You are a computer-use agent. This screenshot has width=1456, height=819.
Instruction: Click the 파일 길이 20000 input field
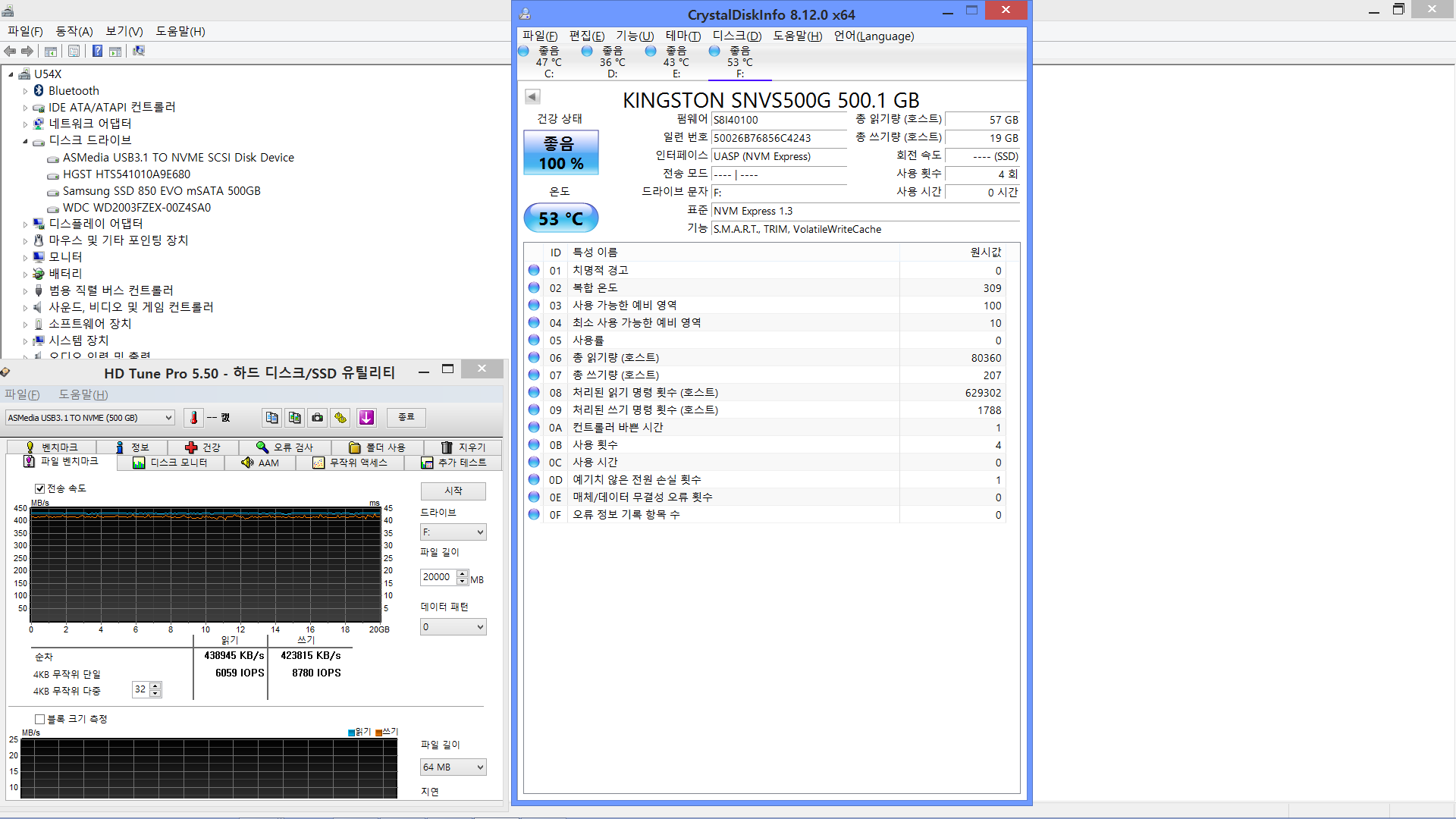point(438,577)
